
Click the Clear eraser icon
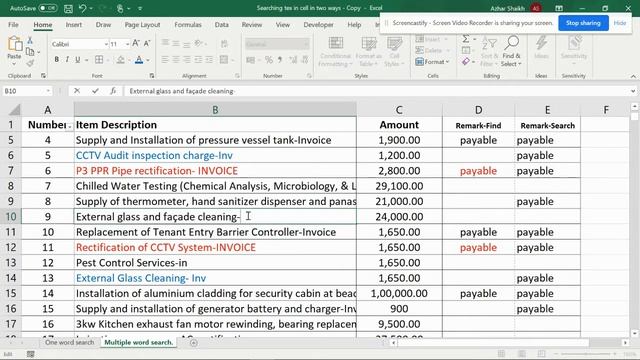pos(466,62)
